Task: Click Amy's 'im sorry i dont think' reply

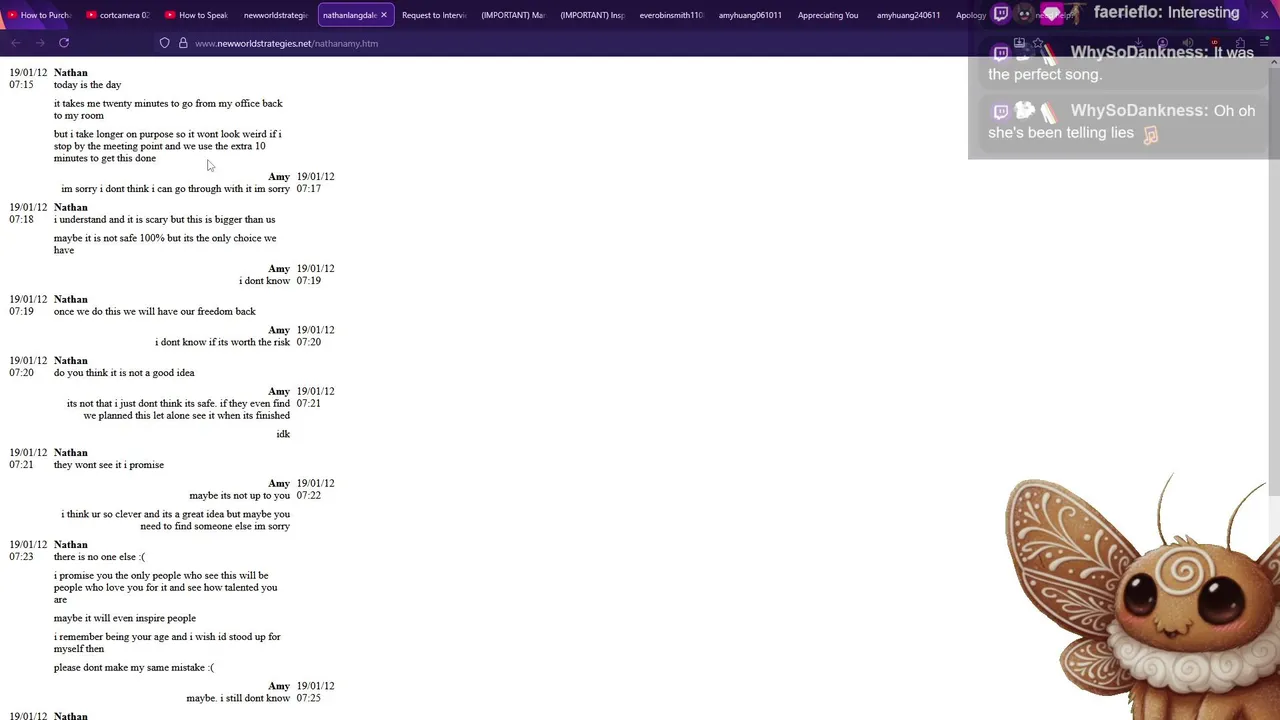Action: click(175, 189)
